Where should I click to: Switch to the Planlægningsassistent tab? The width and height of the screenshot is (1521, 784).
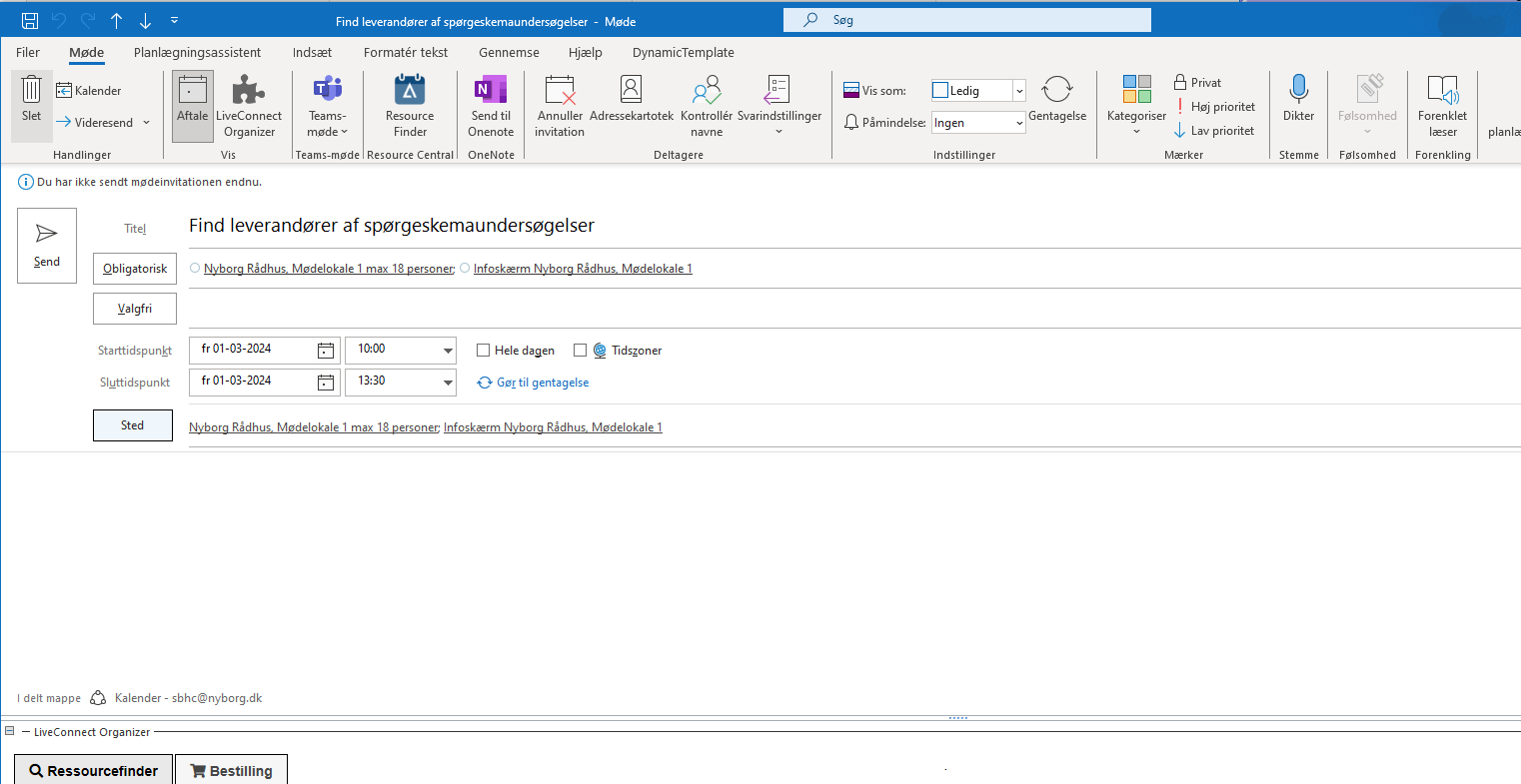point(197,52)
